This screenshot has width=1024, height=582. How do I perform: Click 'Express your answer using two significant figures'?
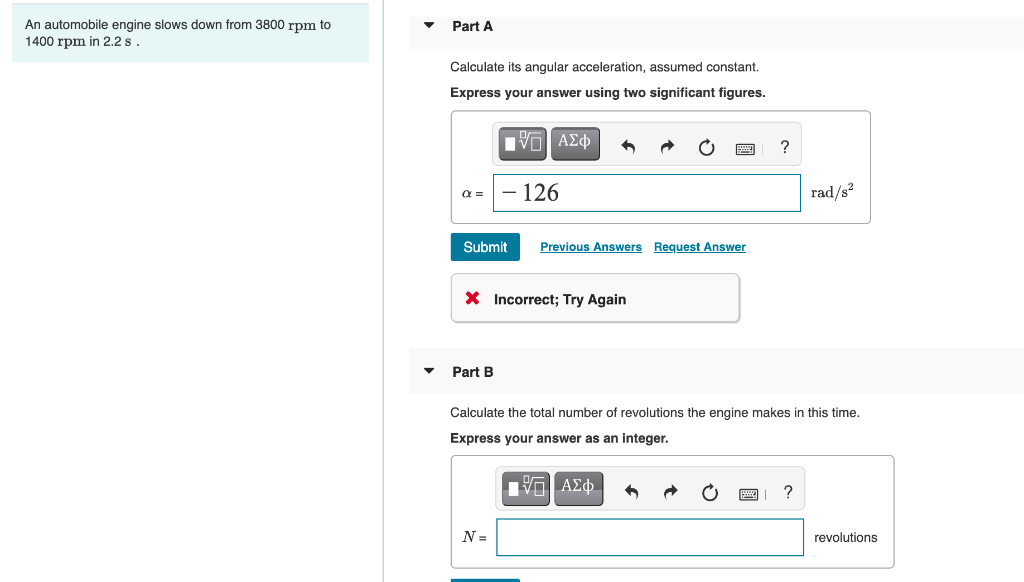click(x=607, y=93)
